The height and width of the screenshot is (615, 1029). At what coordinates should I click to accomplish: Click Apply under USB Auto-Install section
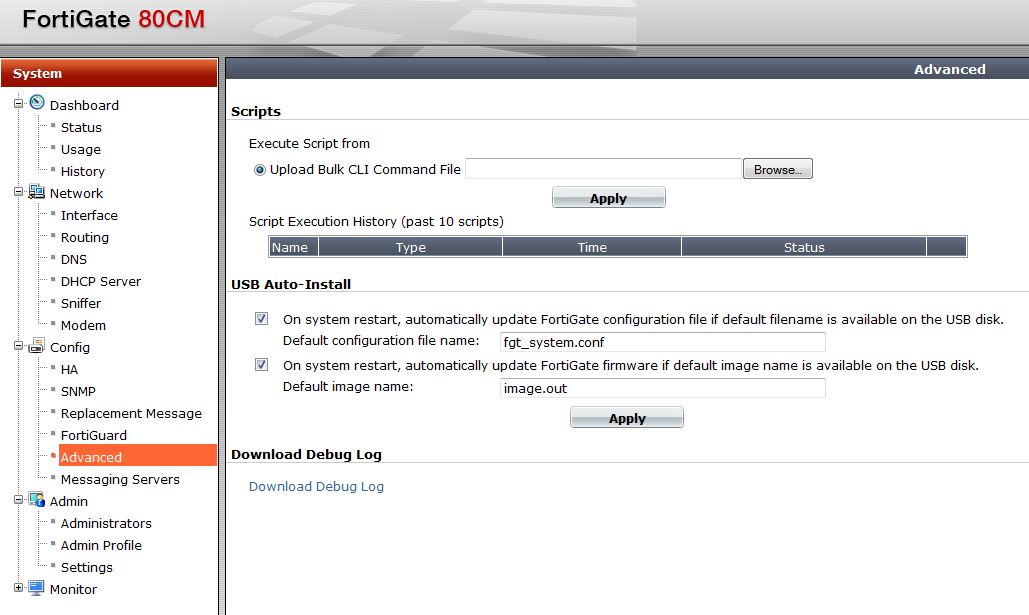pyautogui.click(x=627, y=417)
